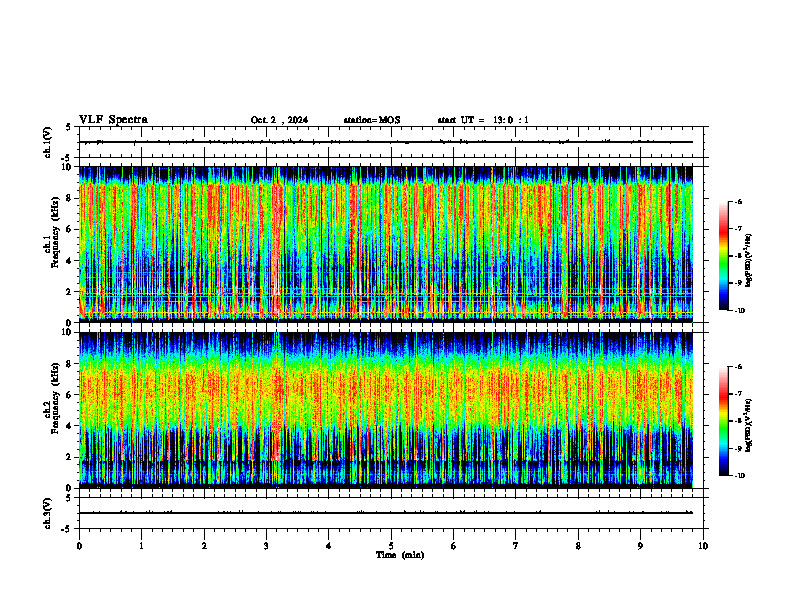
Task: Click the ch.2 spectrogram "4" kHz tick label
Action: pyautogui.click(x=69, y=426)
